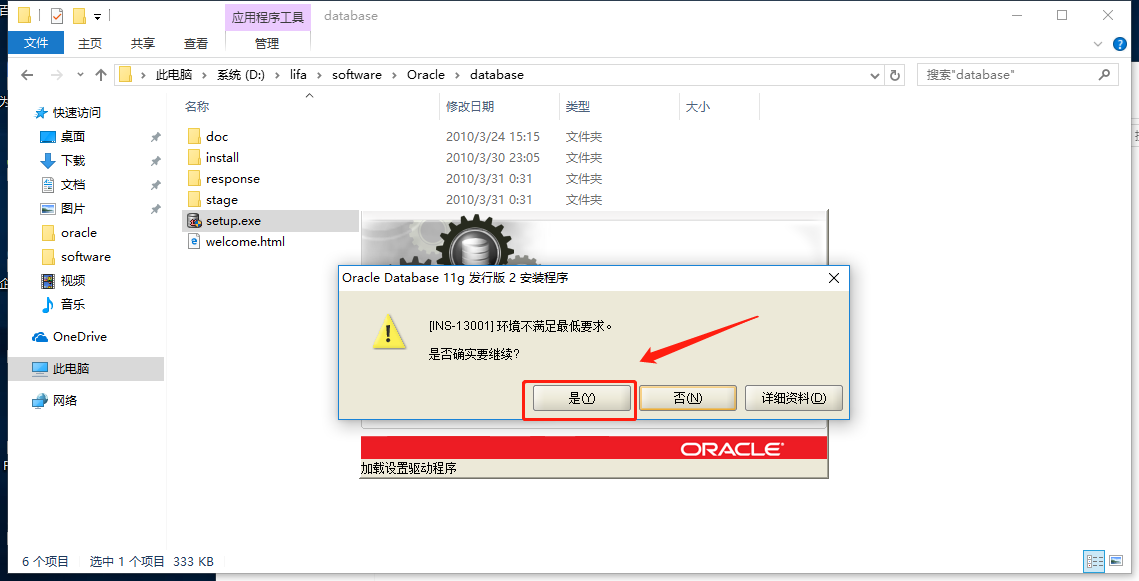
Task: Switch to details view icon
Action: point(1094,561)
